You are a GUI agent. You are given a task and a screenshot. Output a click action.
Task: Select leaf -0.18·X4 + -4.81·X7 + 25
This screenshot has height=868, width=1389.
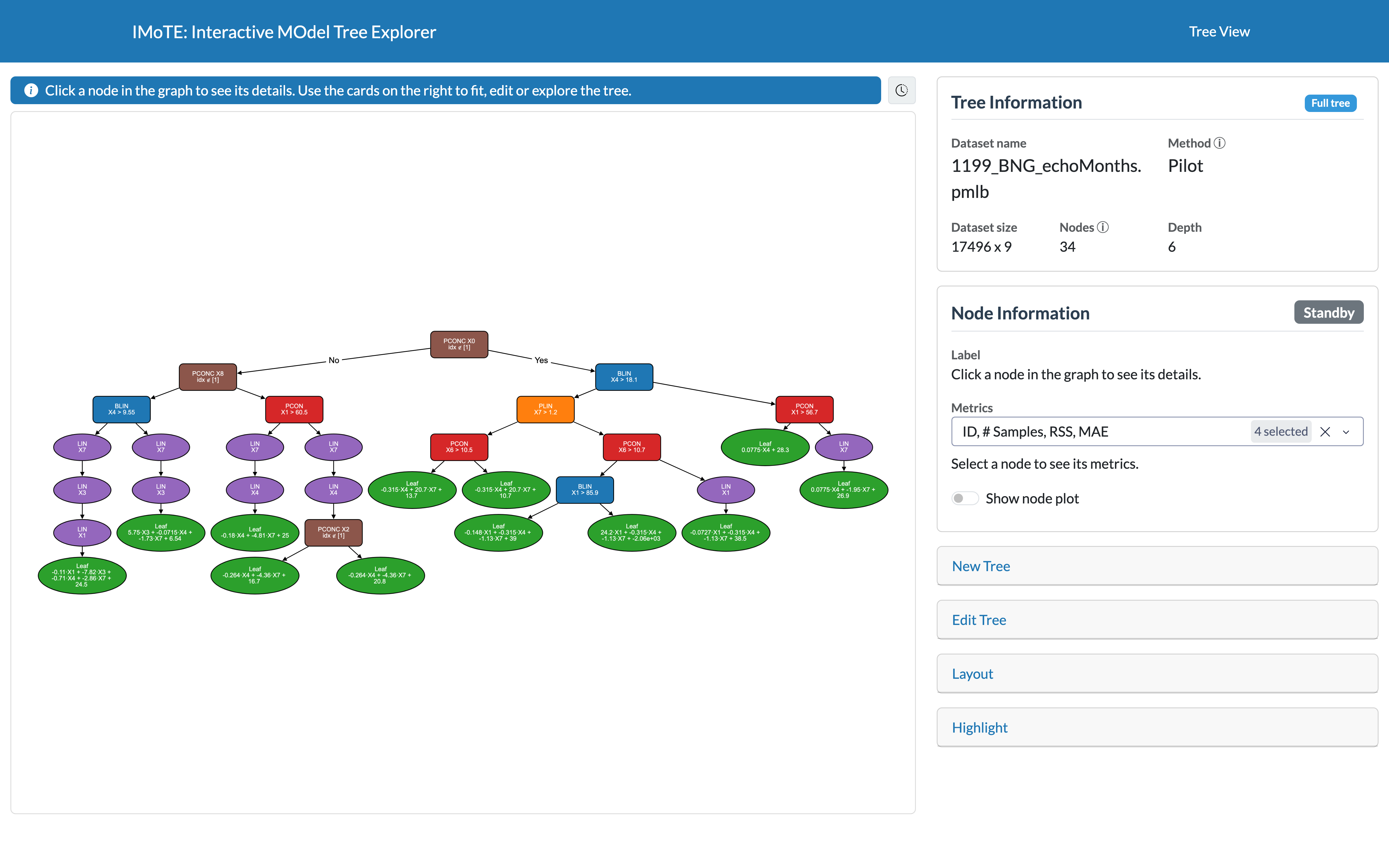click(255, 533)
